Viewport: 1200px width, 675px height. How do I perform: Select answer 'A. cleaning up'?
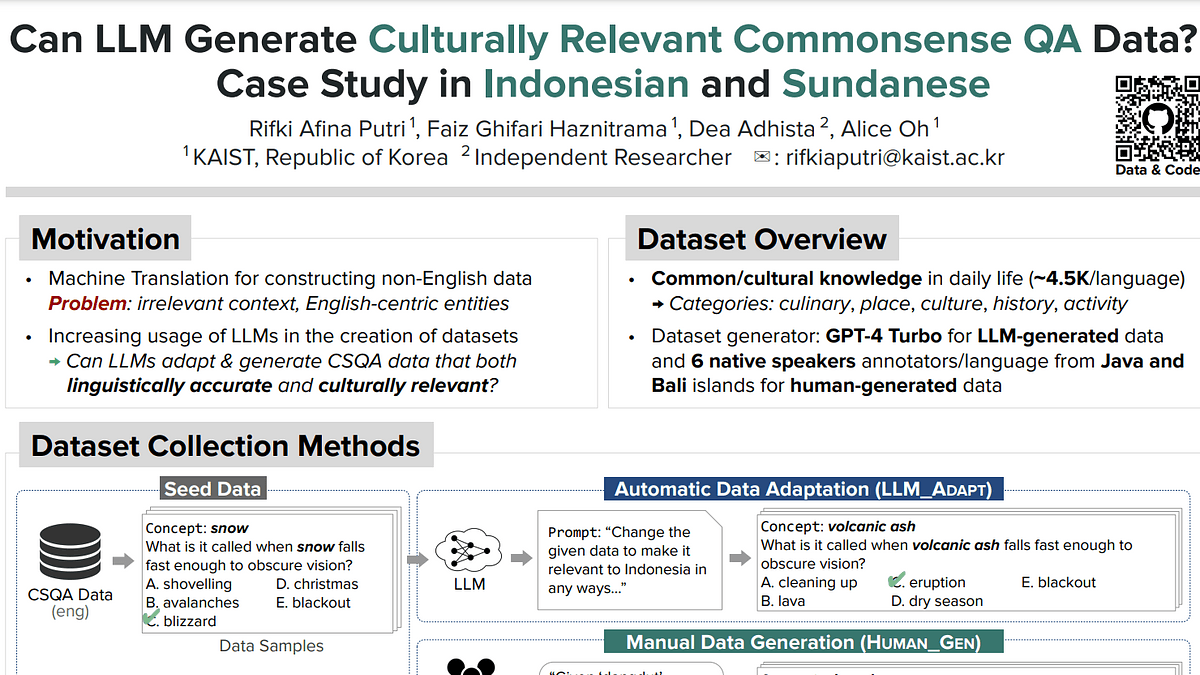(809, 582)
